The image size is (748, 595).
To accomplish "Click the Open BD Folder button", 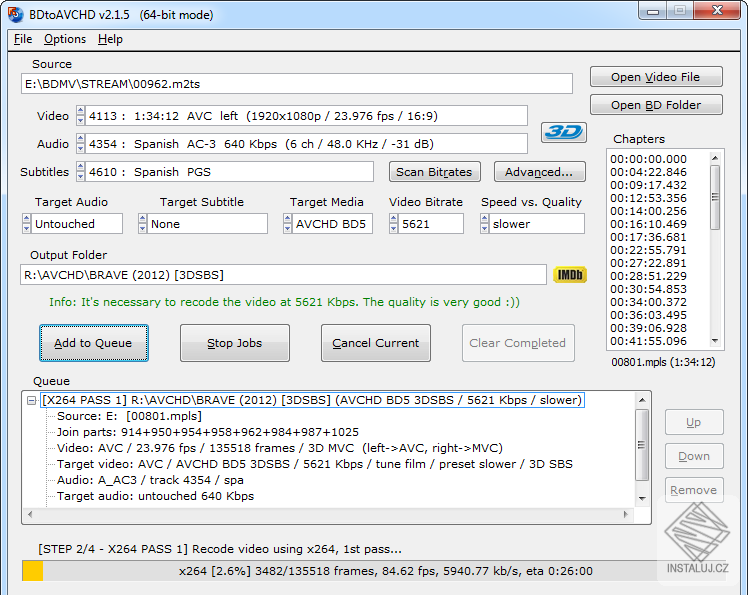I will [x=656, y=105].
